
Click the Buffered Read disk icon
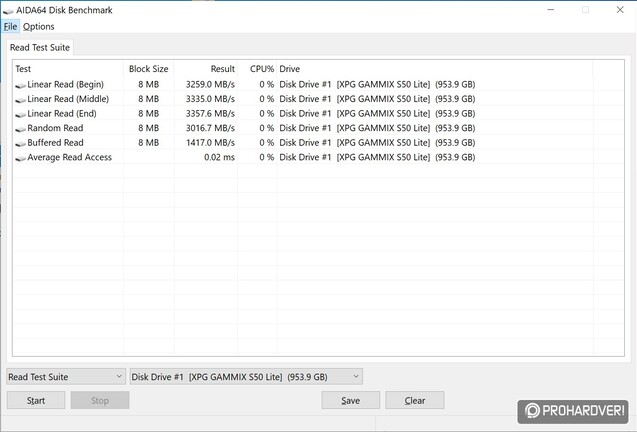click(20, 144)
